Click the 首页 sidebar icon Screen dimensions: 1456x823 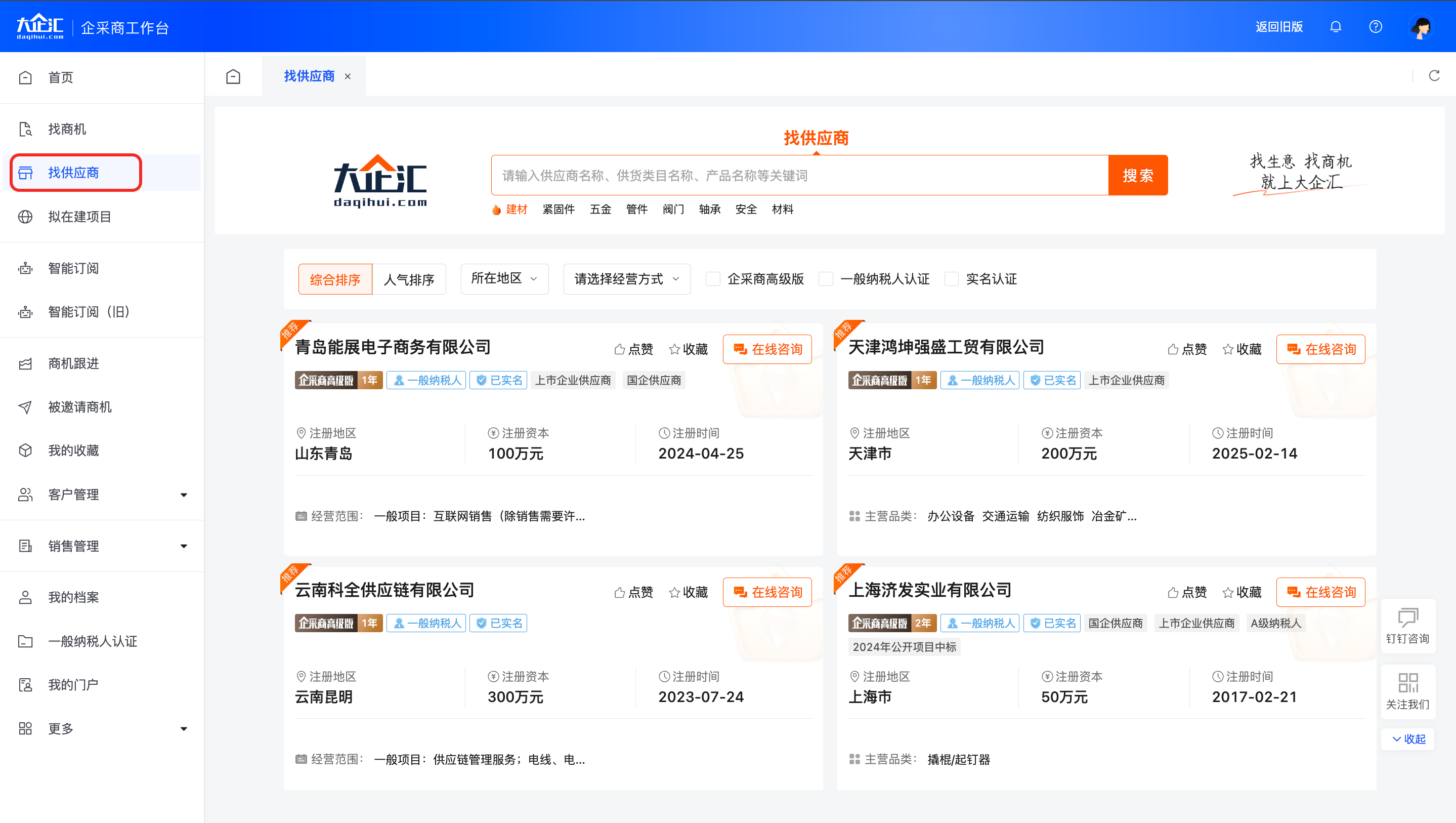[25, 77]
